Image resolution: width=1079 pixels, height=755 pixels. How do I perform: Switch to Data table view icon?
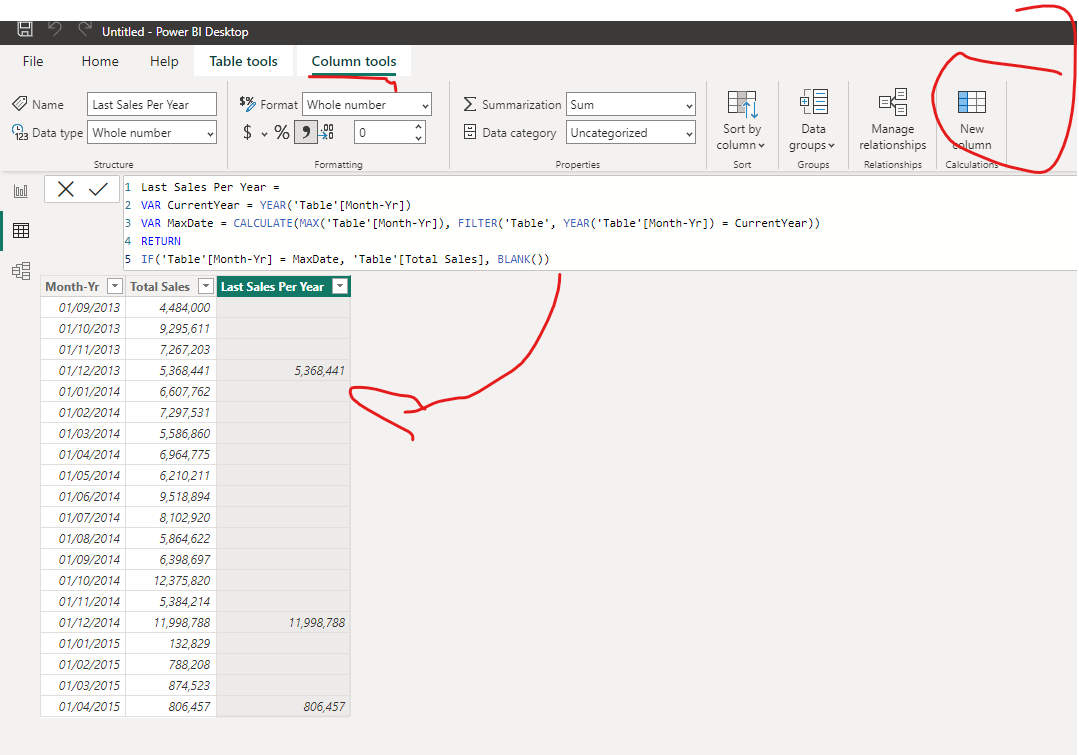pyautogui.click(x=21, y=231)
